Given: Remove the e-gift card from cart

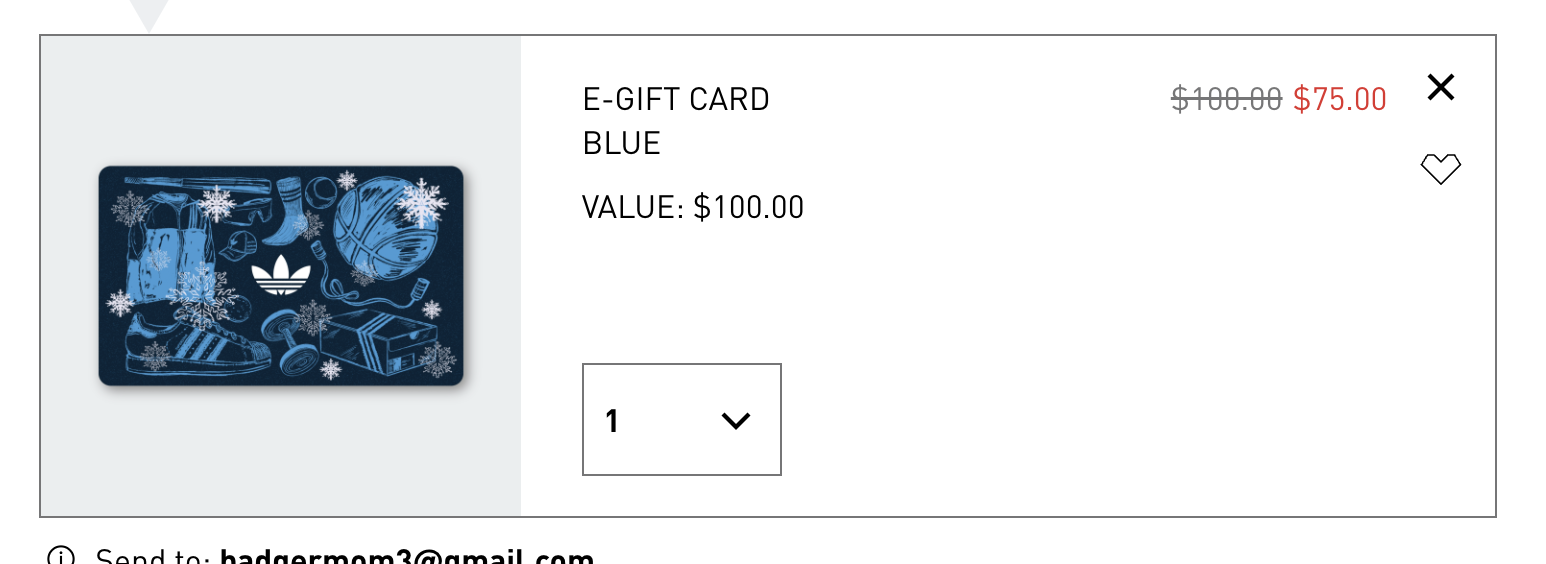Looking at the screenshot, I should tap(1440, 88).
